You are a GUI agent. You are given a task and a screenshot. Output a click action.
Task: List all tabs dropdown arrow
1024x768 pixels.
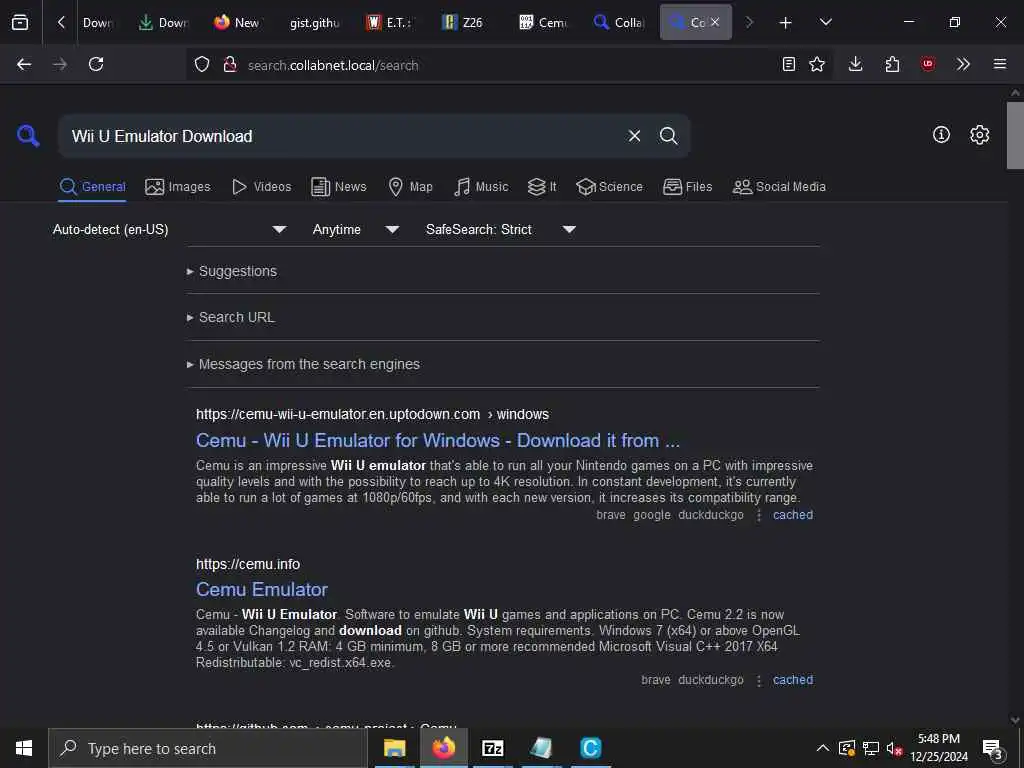point(826,22)
